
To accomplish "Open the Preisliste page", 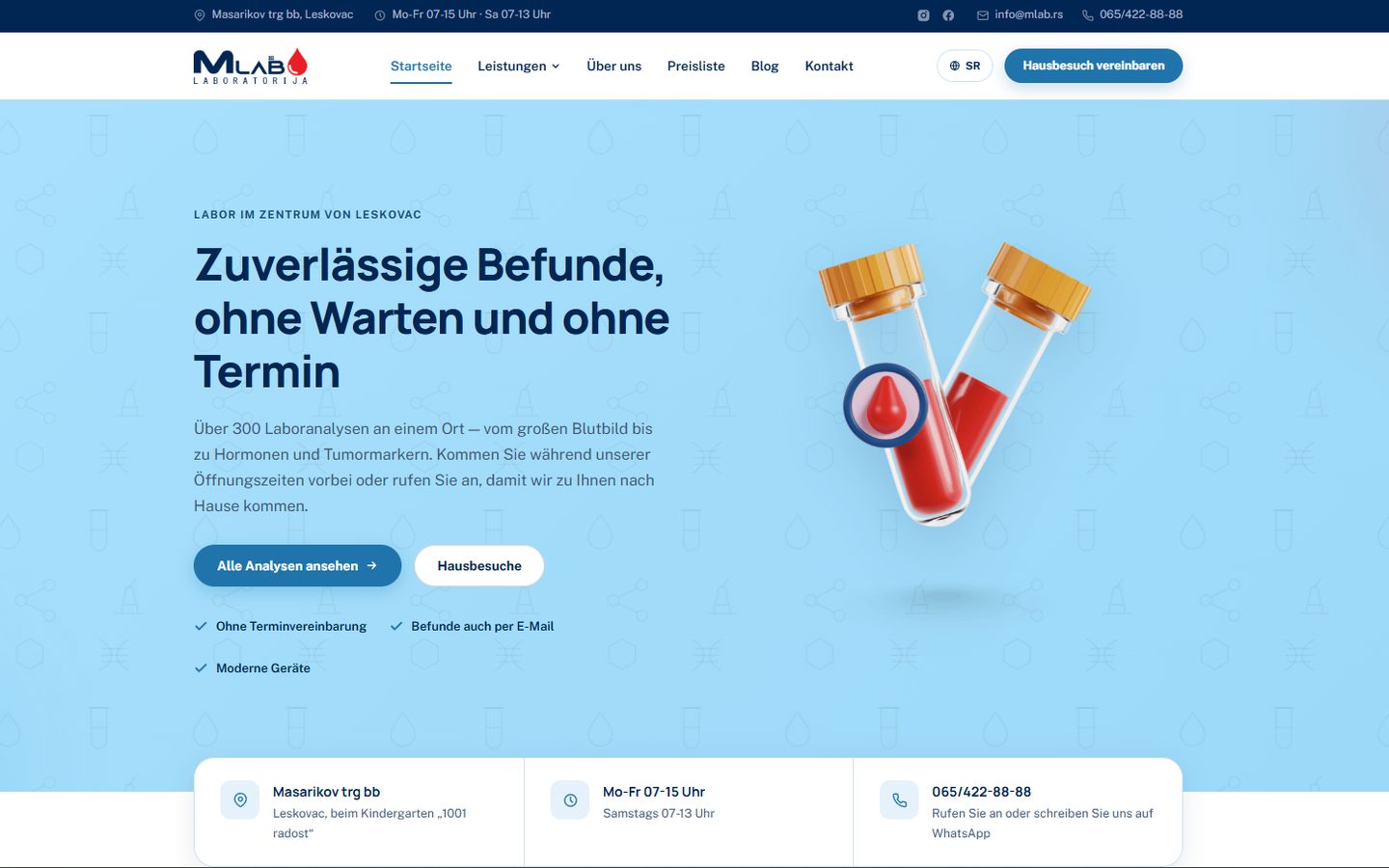I will pos(696,66).
